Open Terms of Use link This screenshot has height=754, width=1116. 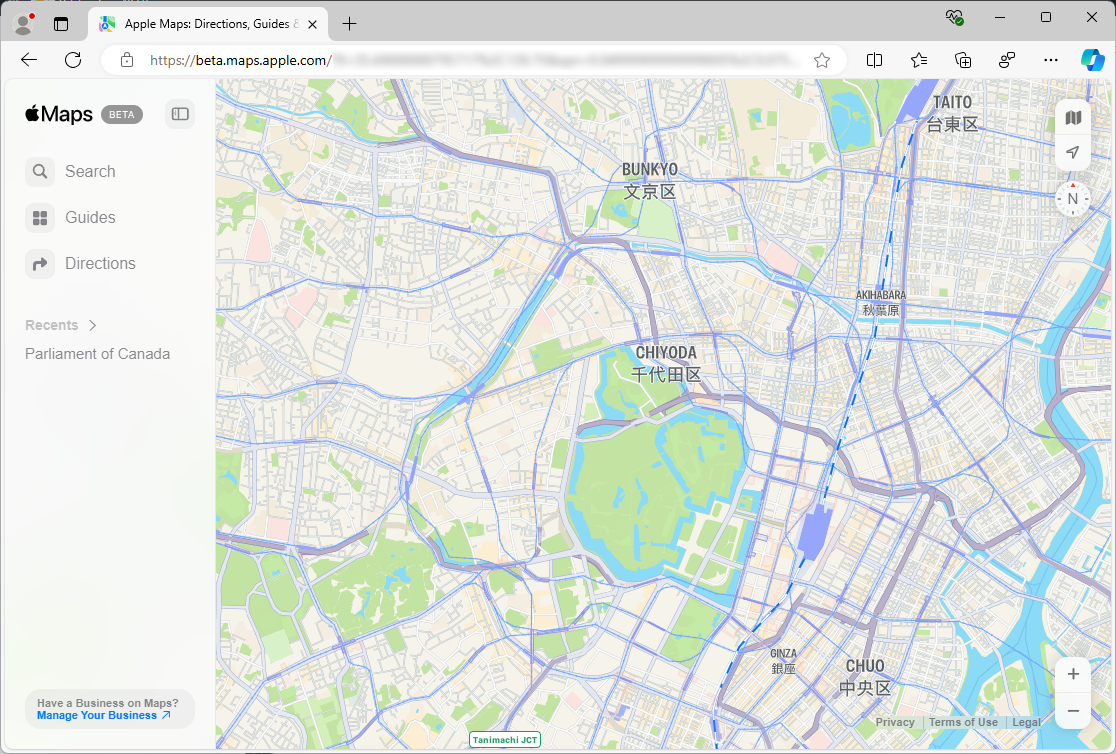(x=963, y=722)
